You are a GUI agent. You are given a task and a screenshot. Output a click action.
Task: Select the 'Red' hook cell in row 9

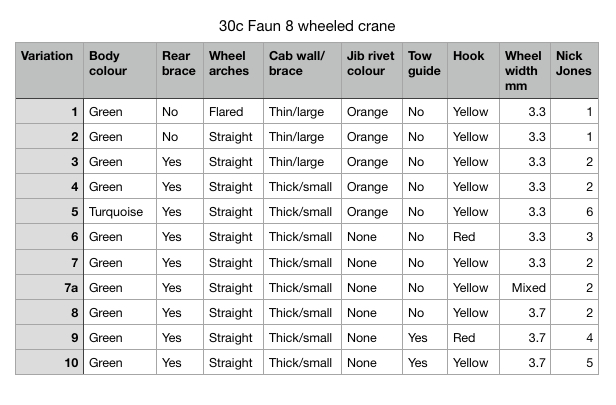[473, 337]
